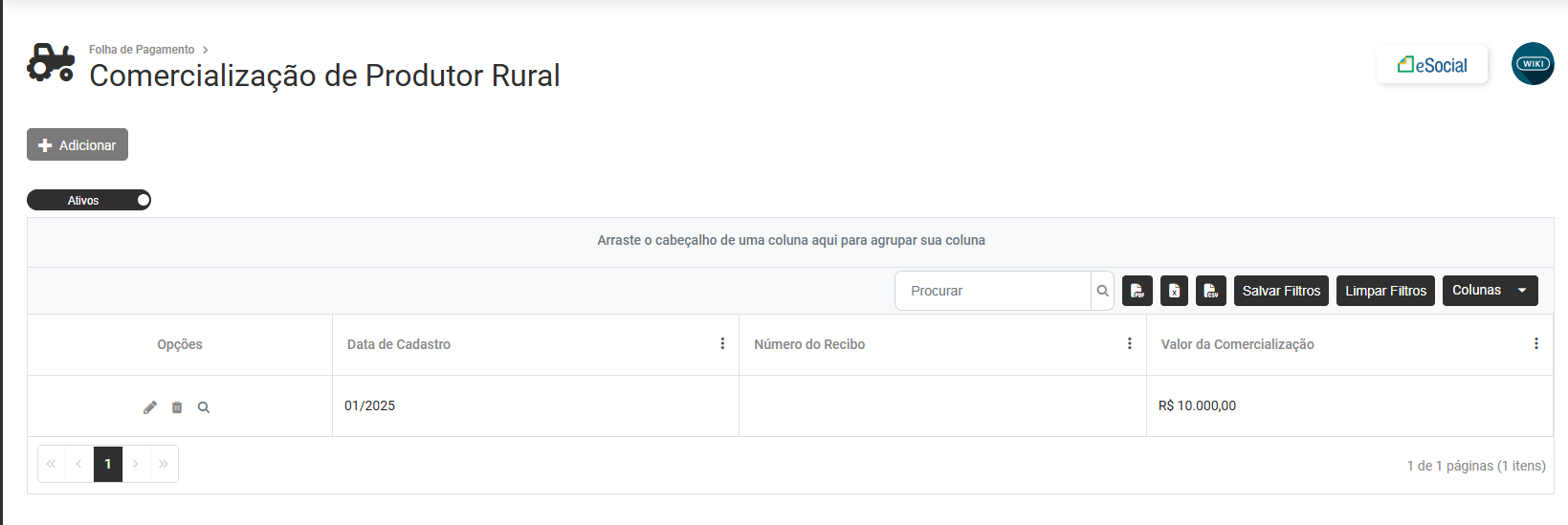Open the eSocial button
Viewport: 1568px width, 525px height.
point(1432,65)
